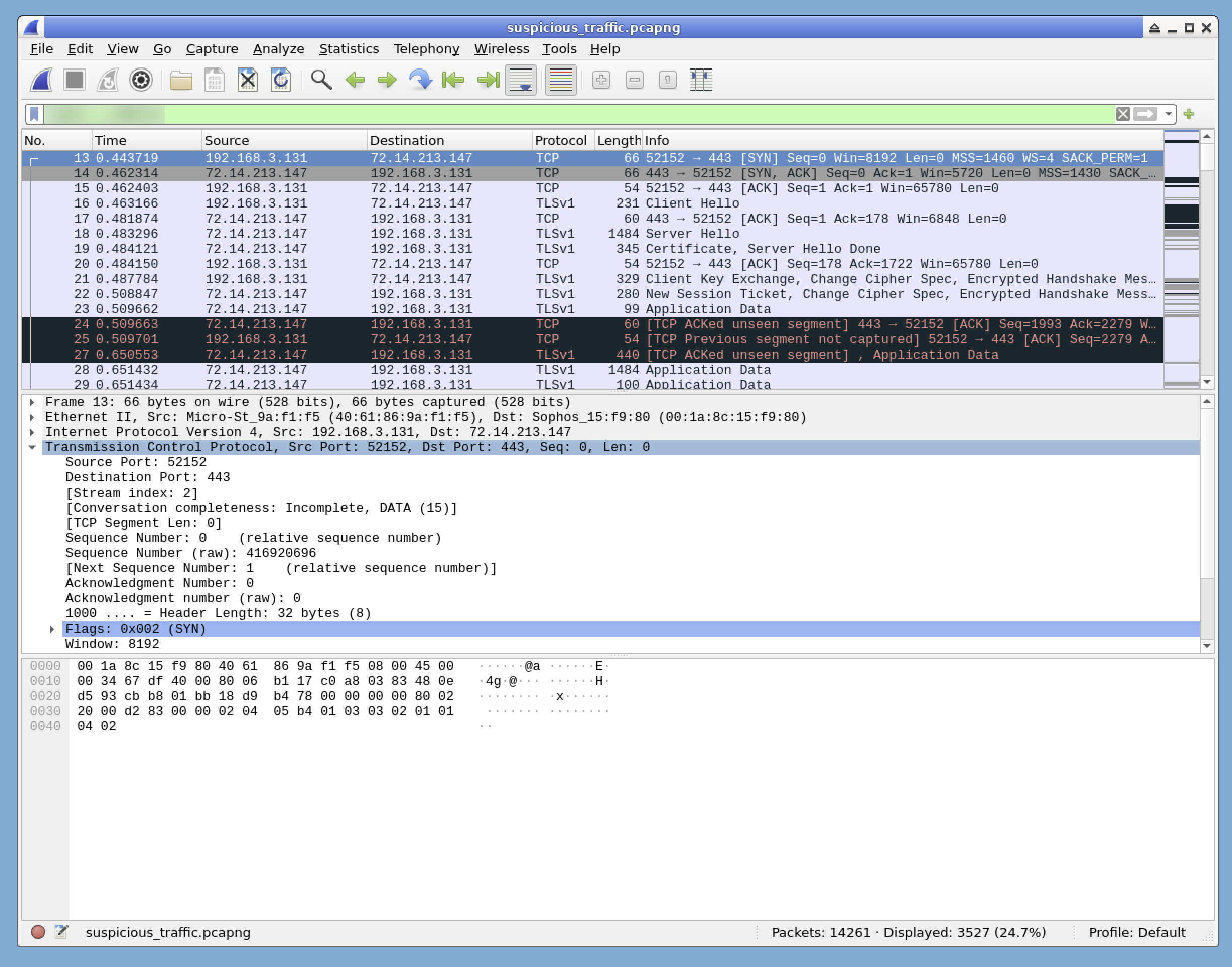Click the Reload capture file icon
The width and height of the screenshot is (1232, 967).
click(281, 80)
